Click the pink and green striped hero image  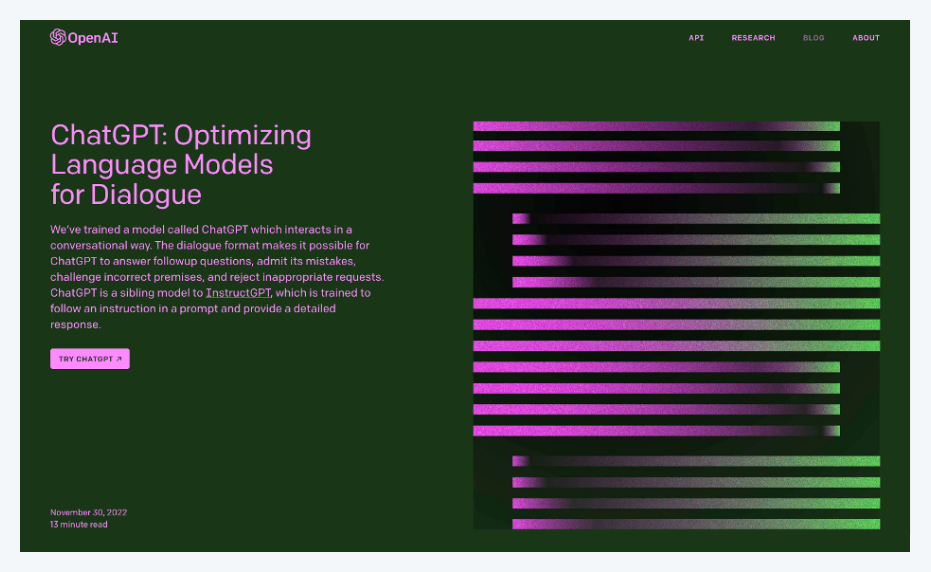[x=676, y=325]
